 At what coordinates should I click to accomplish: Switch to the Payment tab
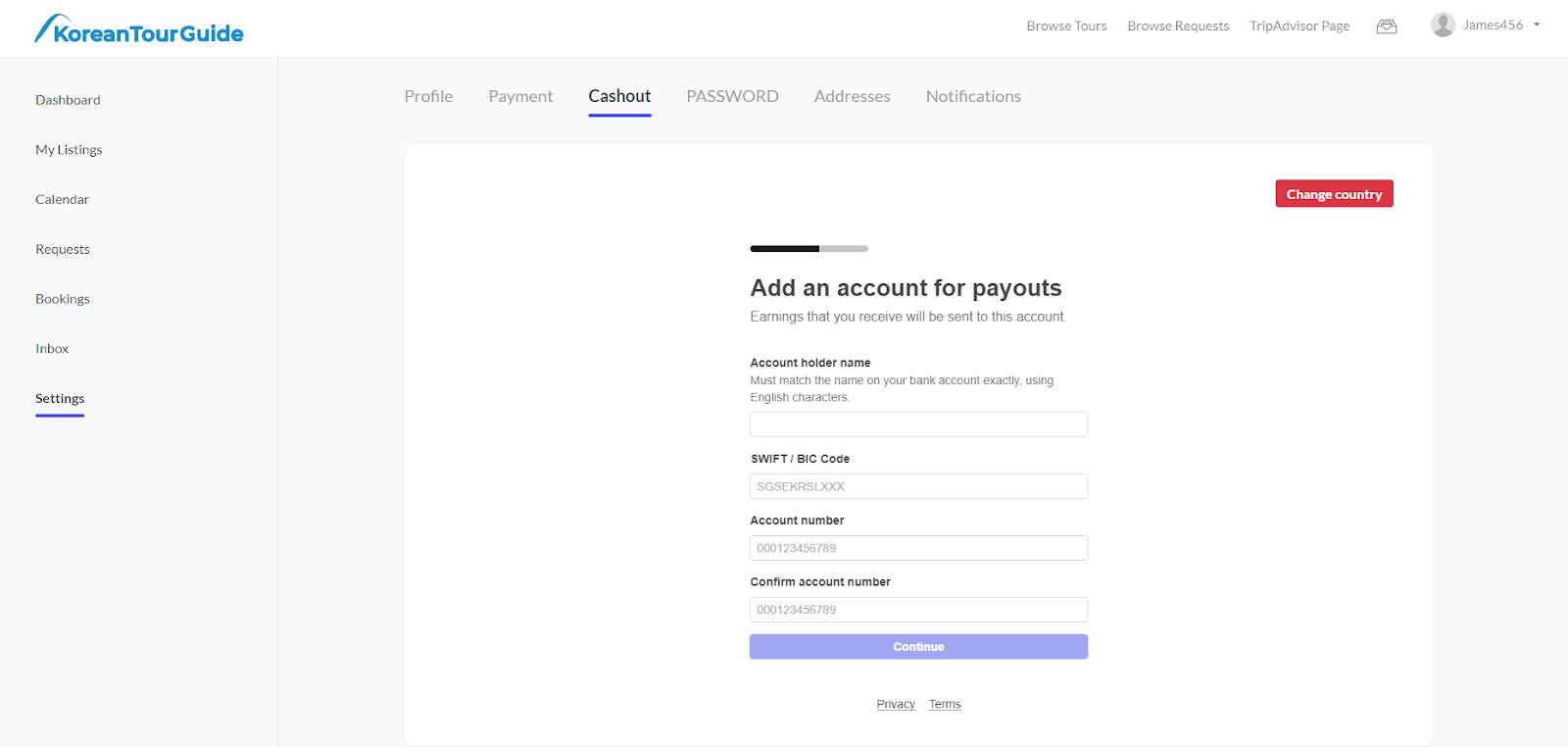(520, 96)
